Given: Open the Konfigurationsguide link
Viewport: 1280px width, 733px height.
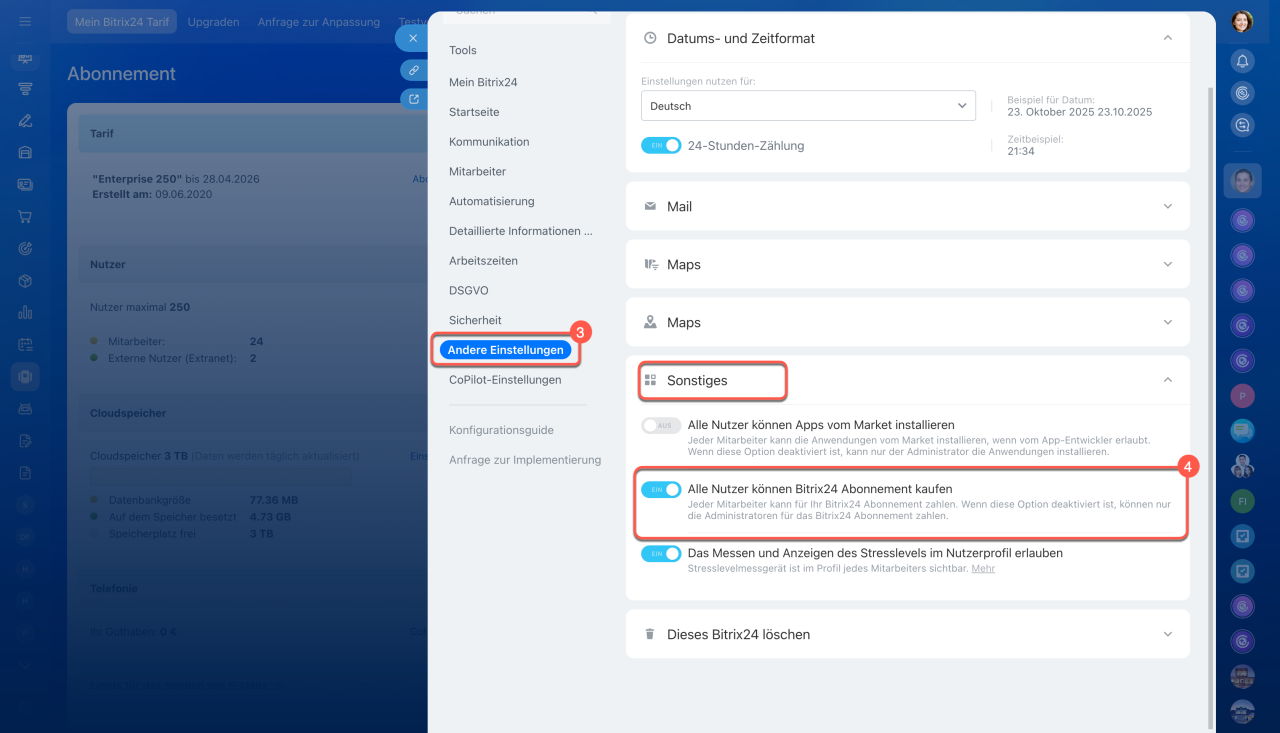Looking at the screenshot, I should [x=501, y=430].
